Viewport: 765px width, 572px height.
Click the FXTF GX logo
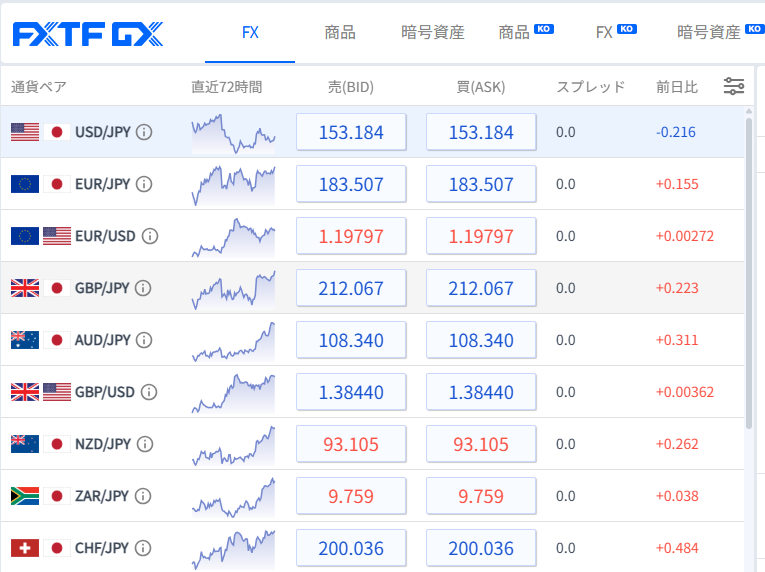pyautogui.click(x=88, y=34)
